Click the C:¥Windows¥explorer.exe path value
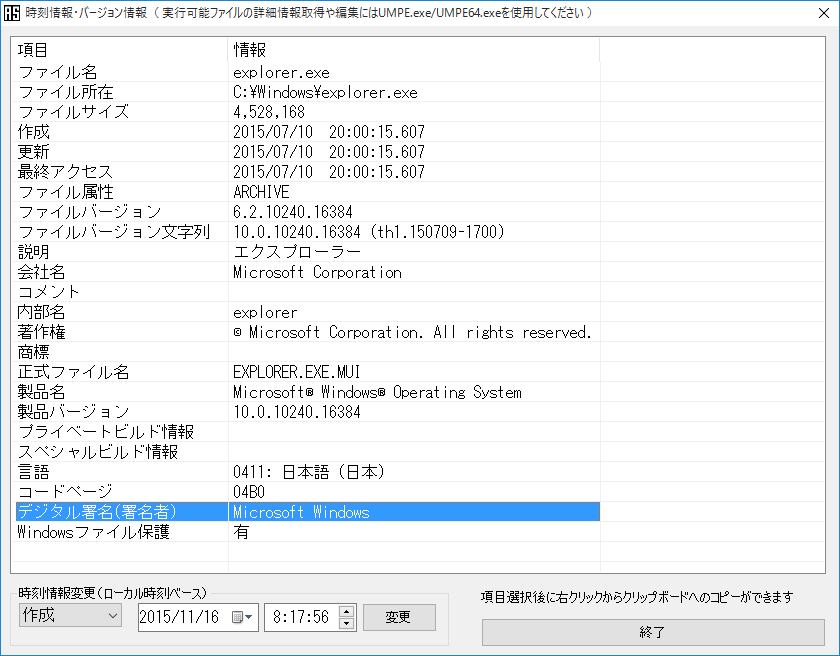 coord(325,93)
